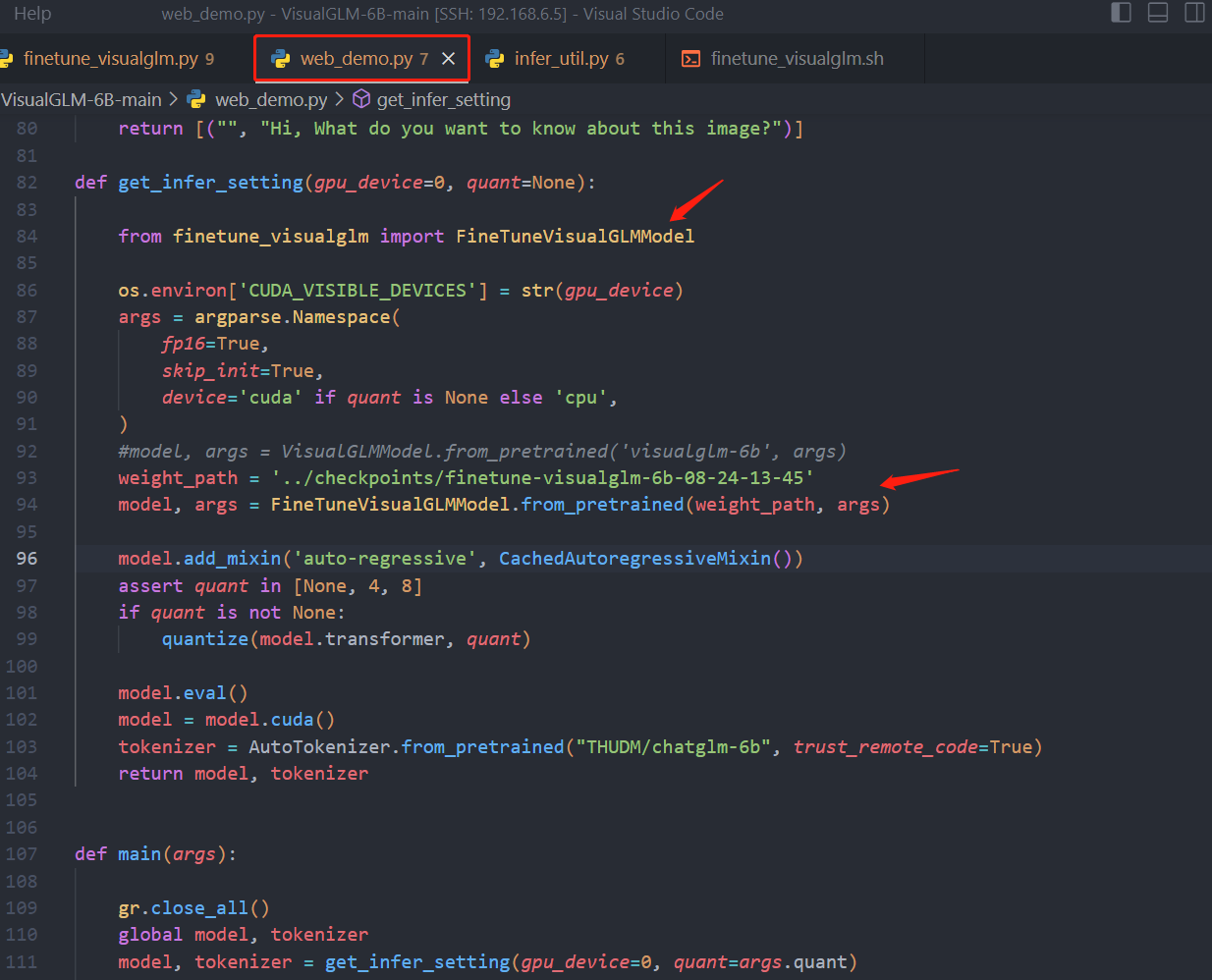Click the shell script icon on finetune_visualglm.sh tab

[x=691, y=58]
